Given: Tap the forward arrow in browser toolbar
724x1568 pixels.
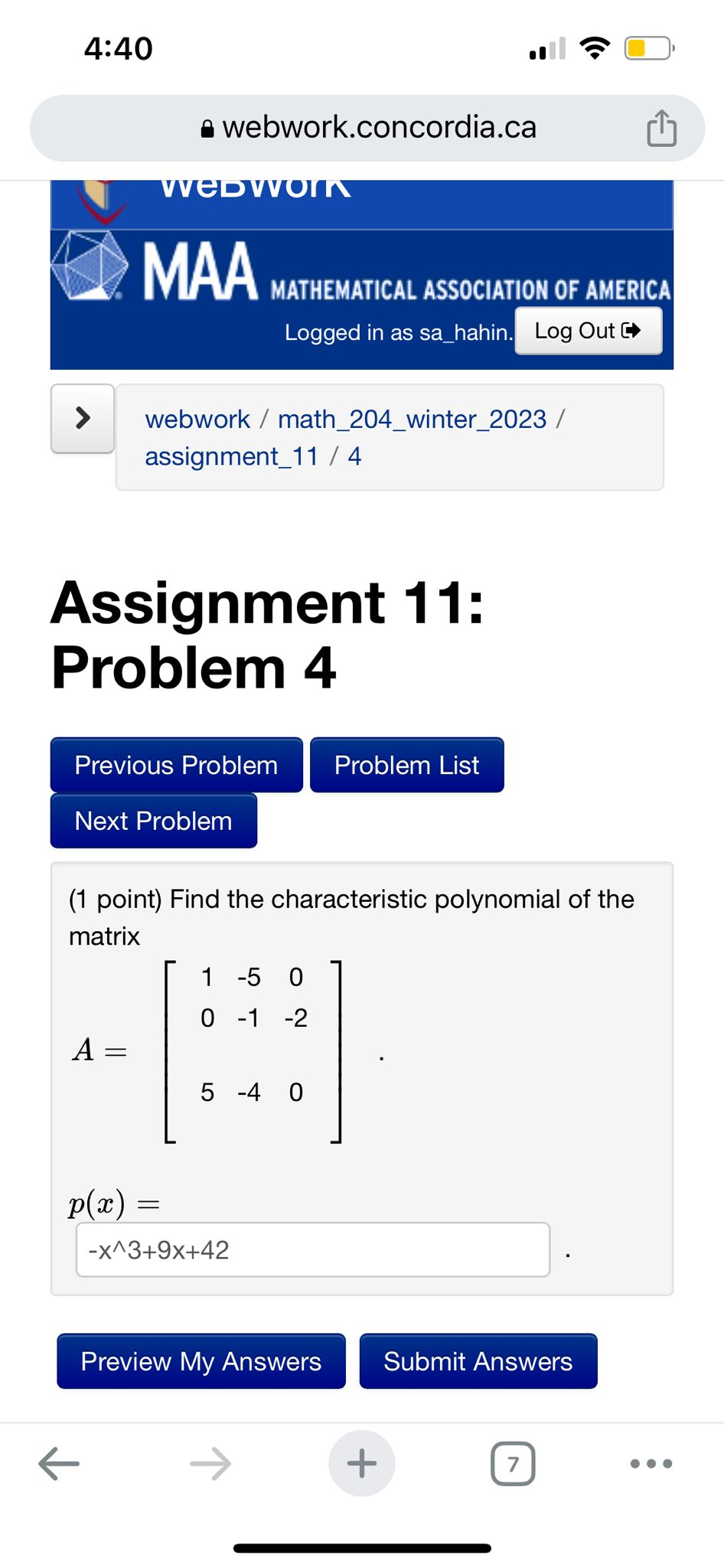Looking at the screenshot, I should coord(210,1463).
